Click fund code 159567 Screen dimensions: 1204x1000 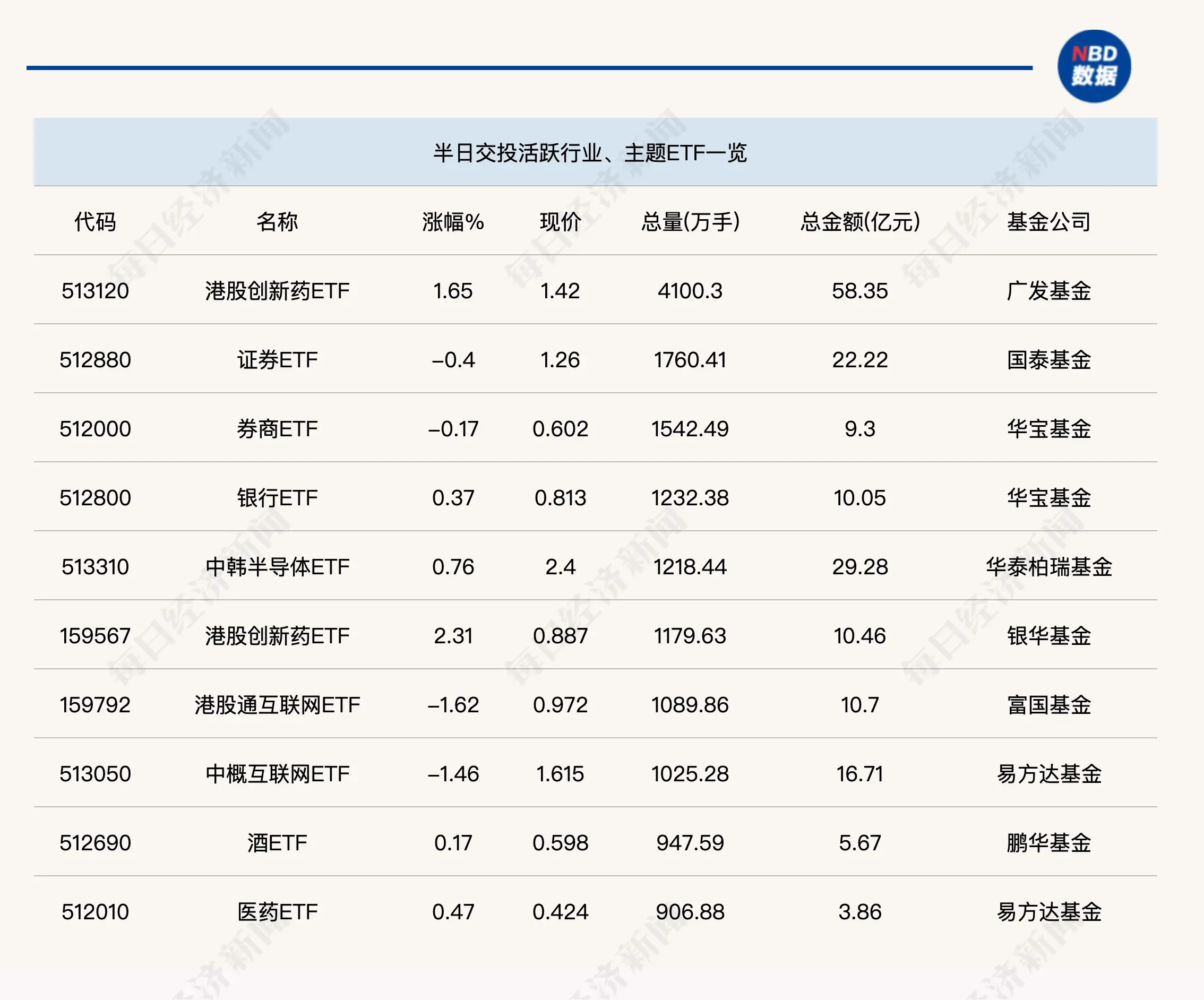click(x=95, y=636)
